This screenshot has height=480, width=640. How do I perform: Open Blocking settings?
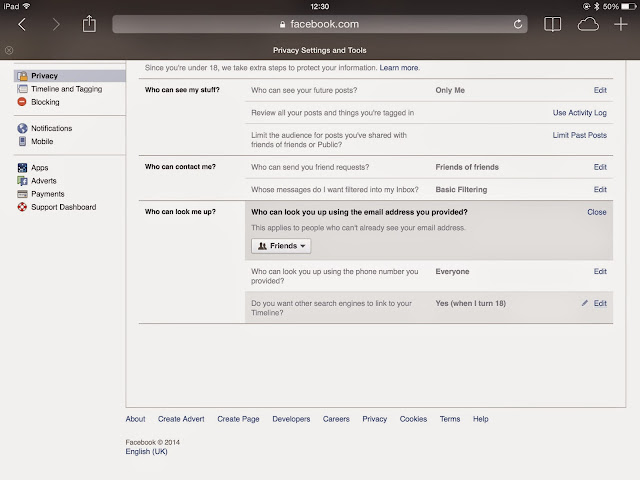click(45, 102)
